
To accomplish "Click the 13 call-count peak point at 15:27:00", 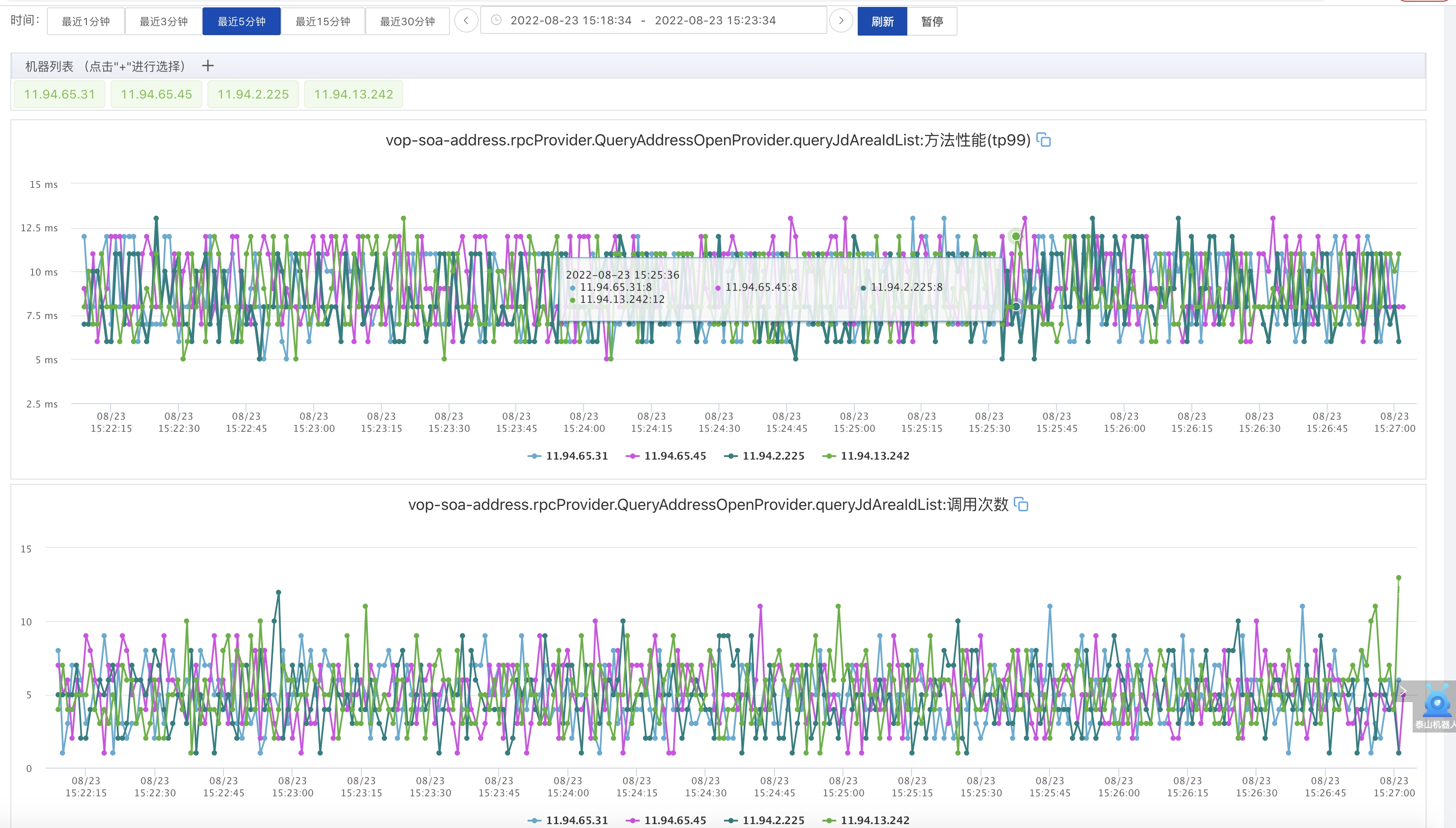I will pyautogui.click(x=1399, y=578).
